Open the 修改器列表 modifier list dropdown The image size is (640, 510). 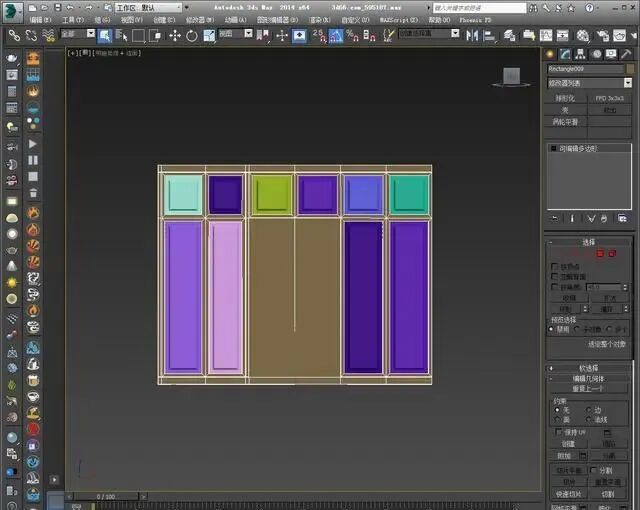coord(589,83)
